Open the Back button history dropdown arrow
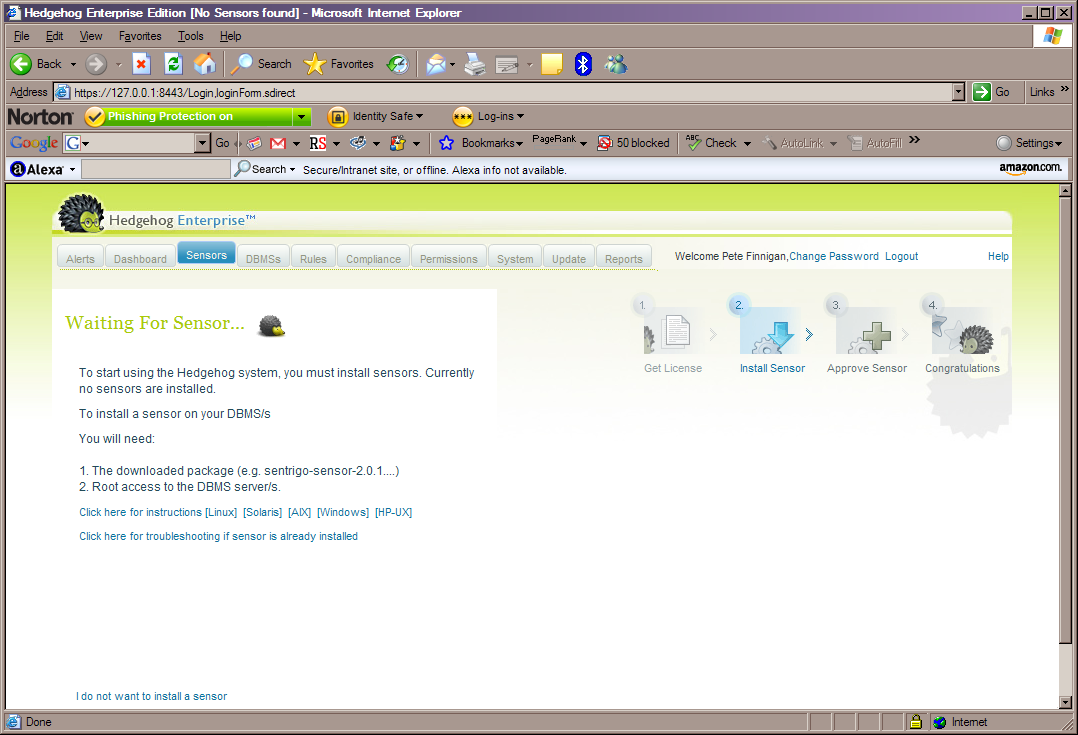Image resolution: width=1078 pixels, height=735 pixels. tap(73, 65)
